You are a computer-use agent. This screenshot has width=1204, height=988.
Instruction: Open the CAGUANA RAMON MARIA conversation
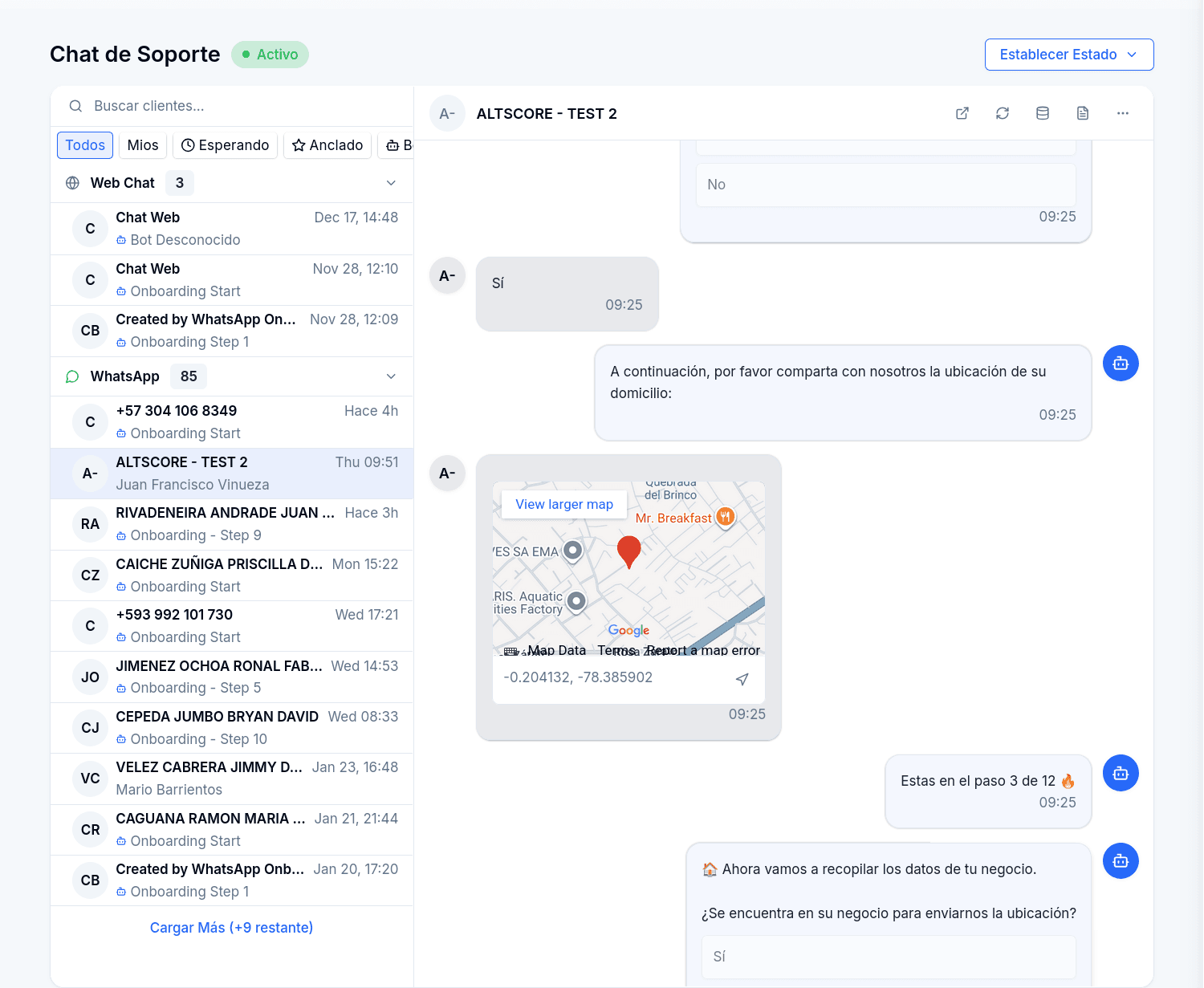click(232, 830)
